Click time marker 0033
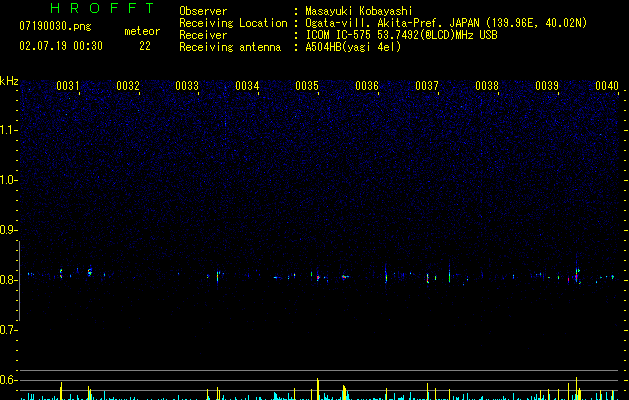629x400 pixels. click(187, 85)
